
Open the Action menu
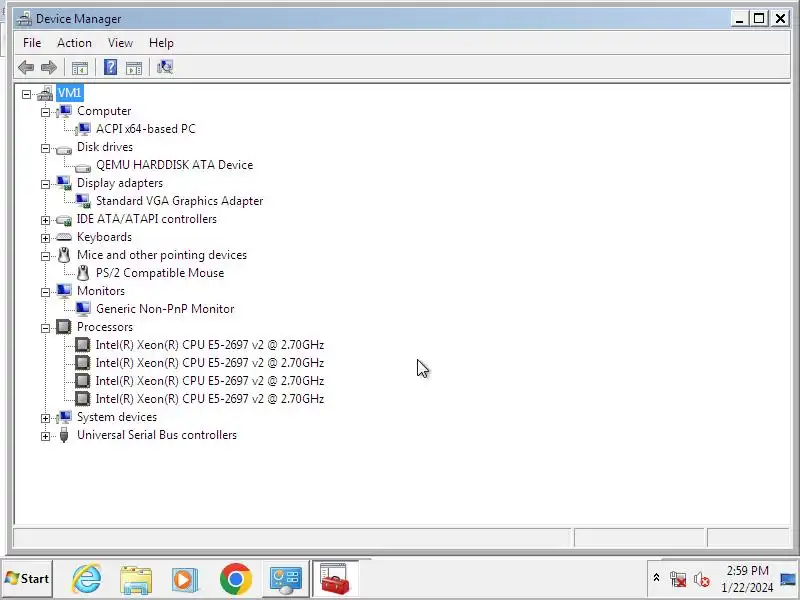point(74,43)
